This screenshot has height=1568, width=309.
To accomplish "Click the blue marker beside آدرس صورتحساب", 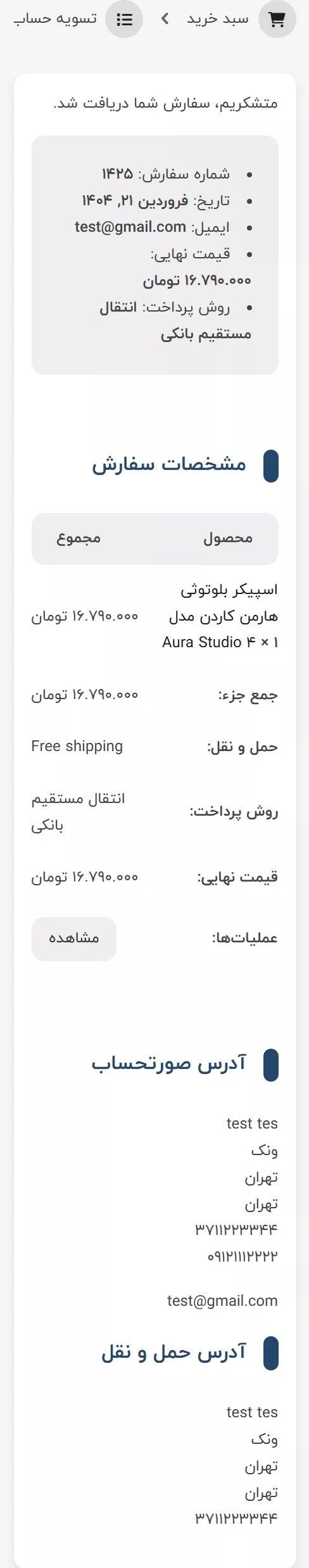I will pos(270,1065).
